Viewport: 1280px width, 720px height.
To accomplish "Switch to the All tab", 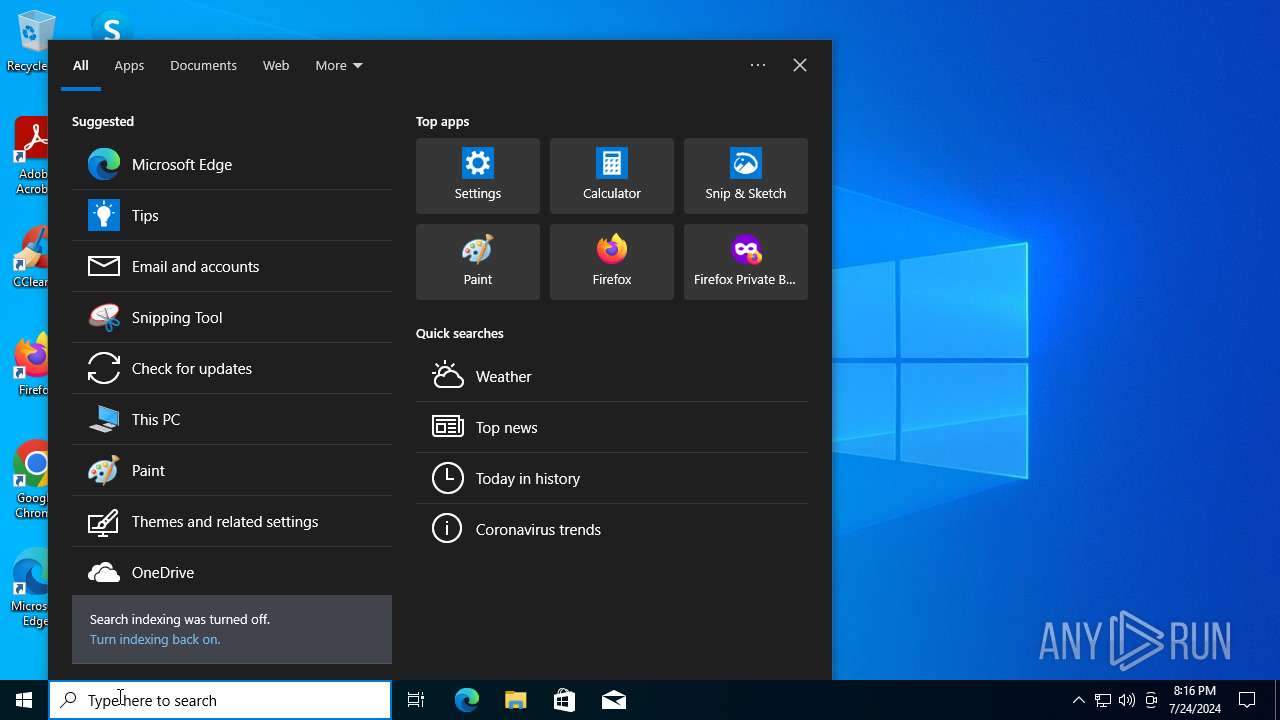I will pyautogui.click(x=81, y=65).
